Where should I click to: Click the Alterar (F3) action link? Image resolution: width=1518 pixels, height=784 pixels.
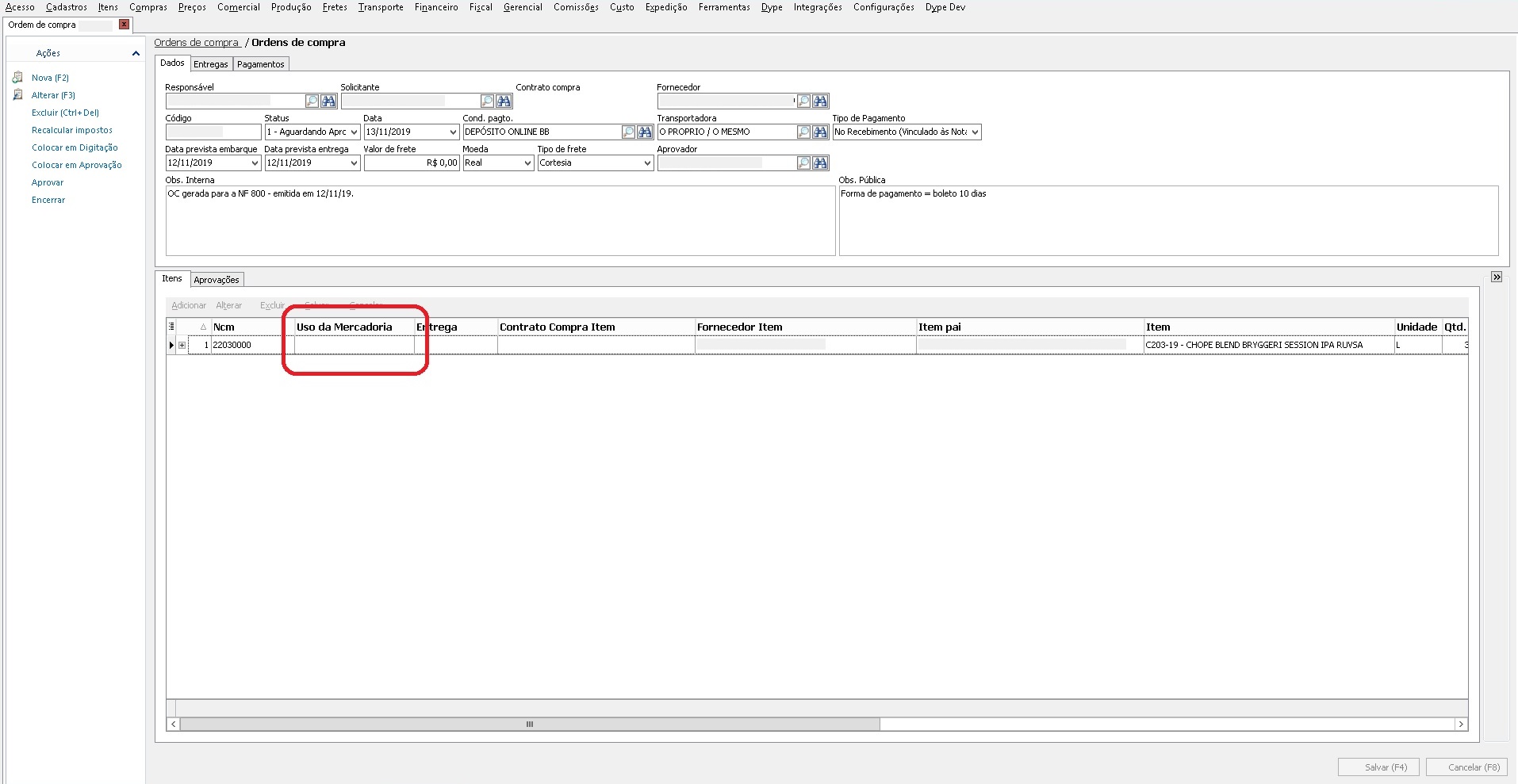[x=53, y=95]
